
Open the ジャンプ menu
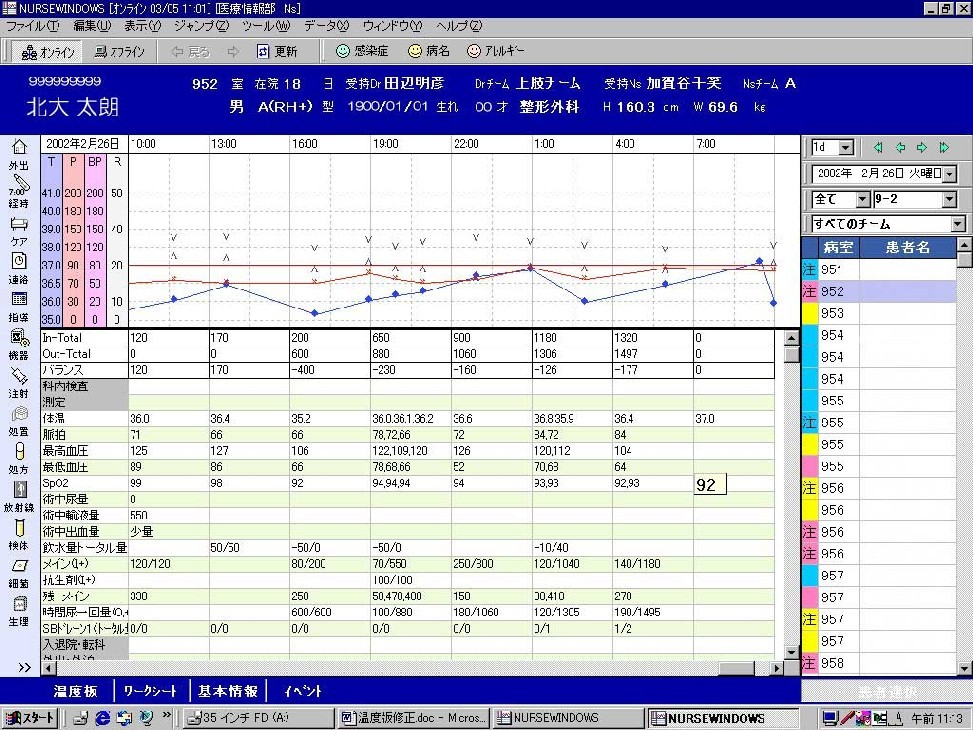(x=201, y=26)
